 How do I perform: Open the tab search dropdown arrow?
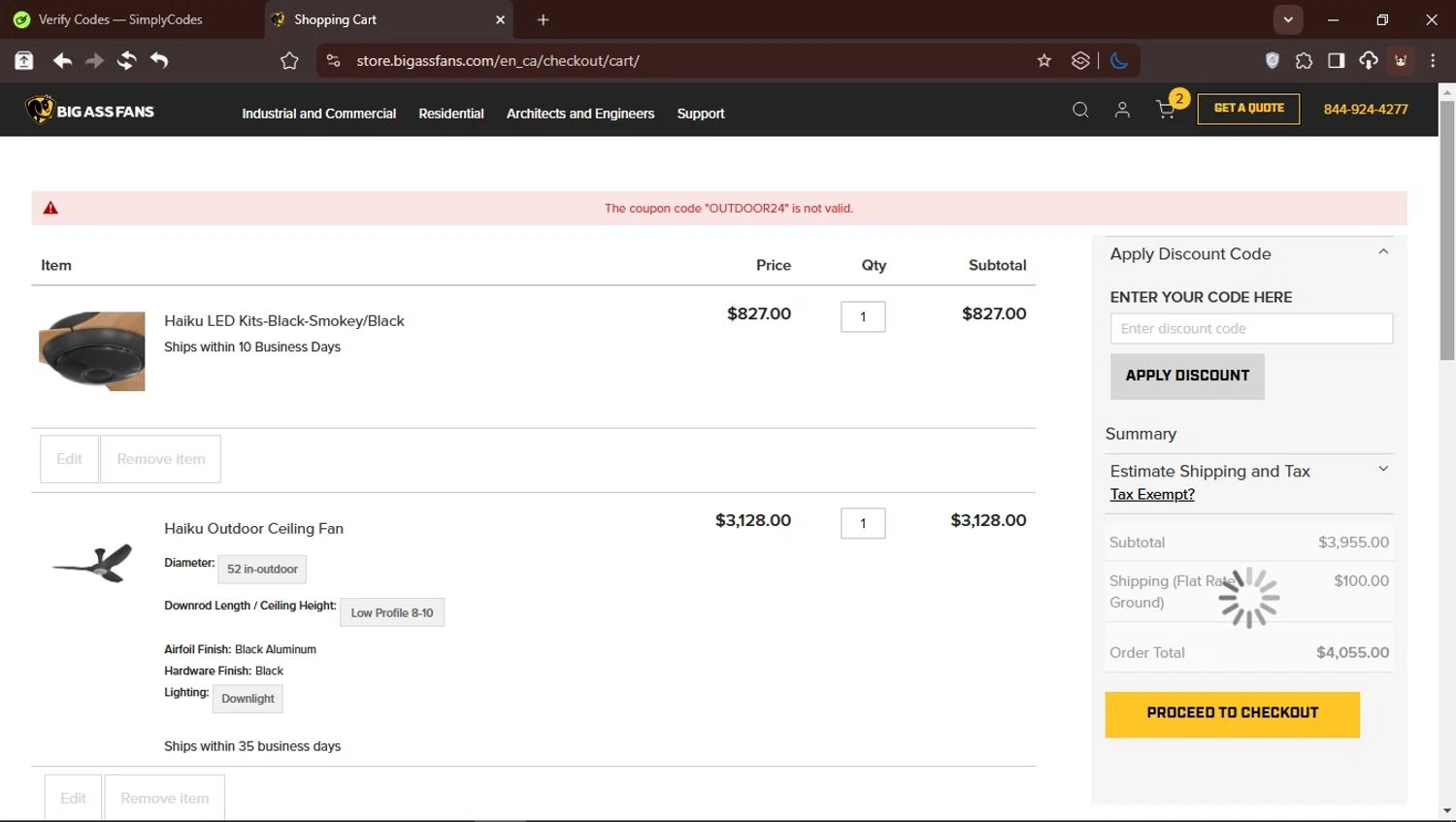point(1288,19)
